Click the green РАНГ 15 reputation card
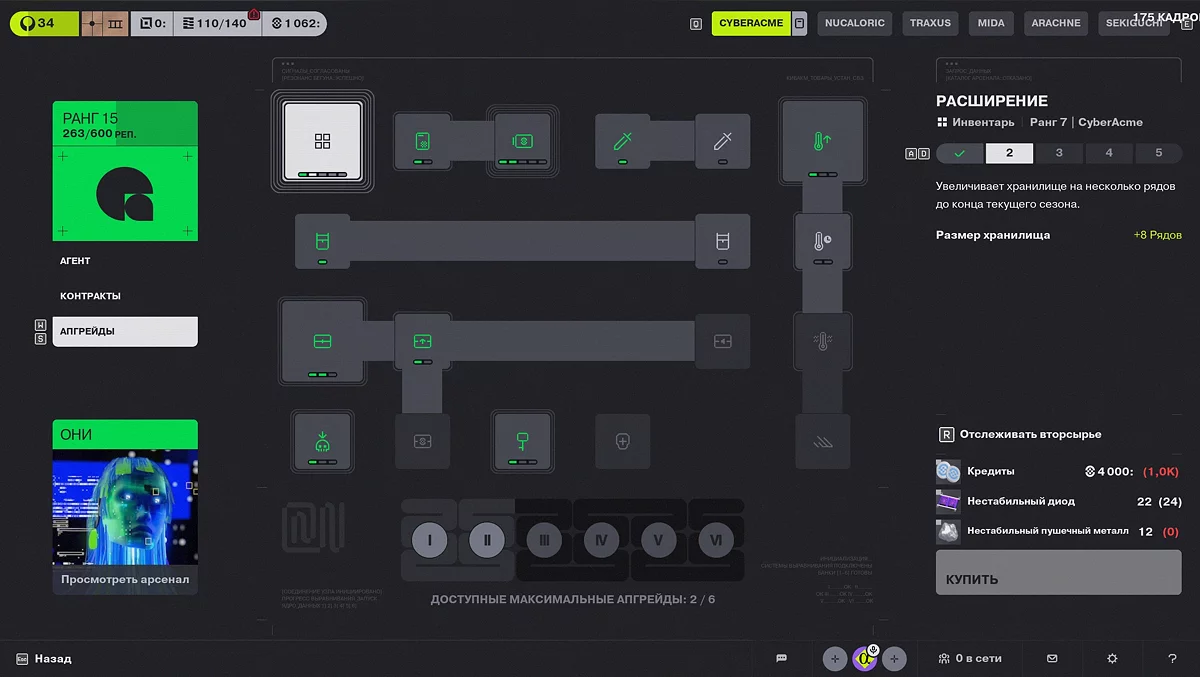 (x=125, y=171)
